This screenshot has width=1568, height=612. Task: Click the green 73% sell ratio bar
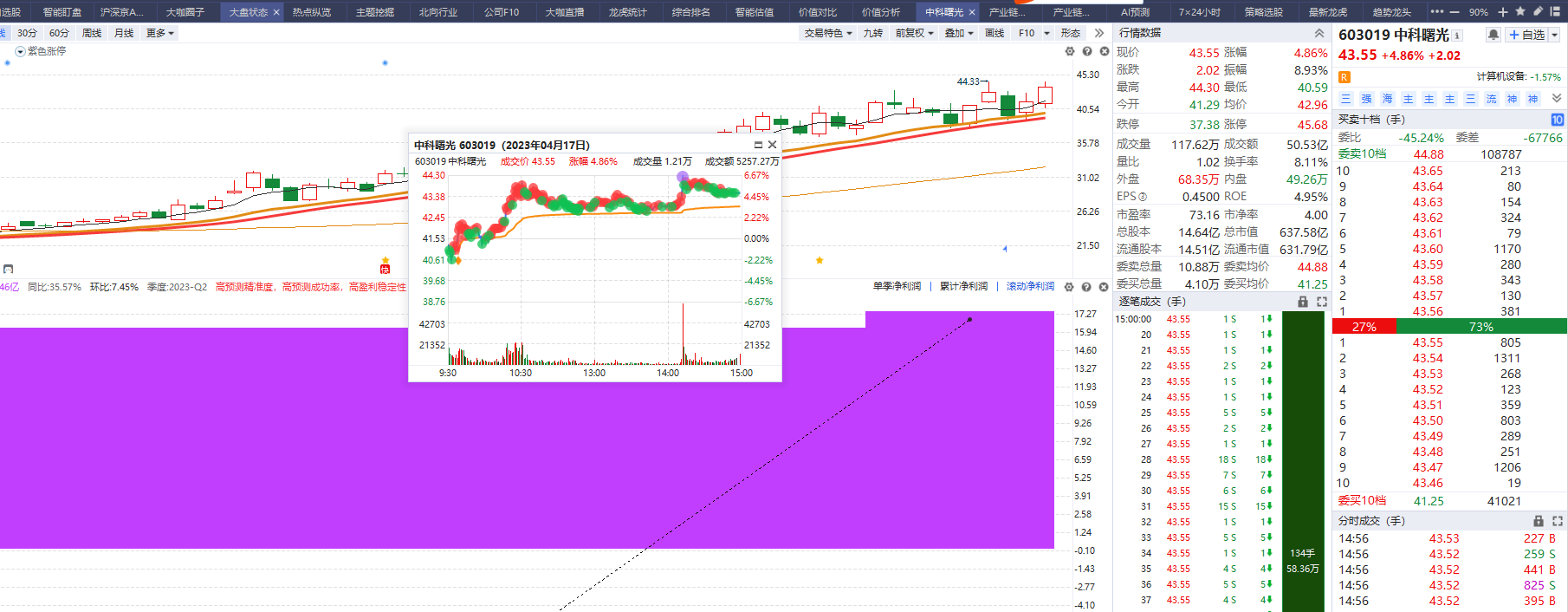coord(1481,327)
